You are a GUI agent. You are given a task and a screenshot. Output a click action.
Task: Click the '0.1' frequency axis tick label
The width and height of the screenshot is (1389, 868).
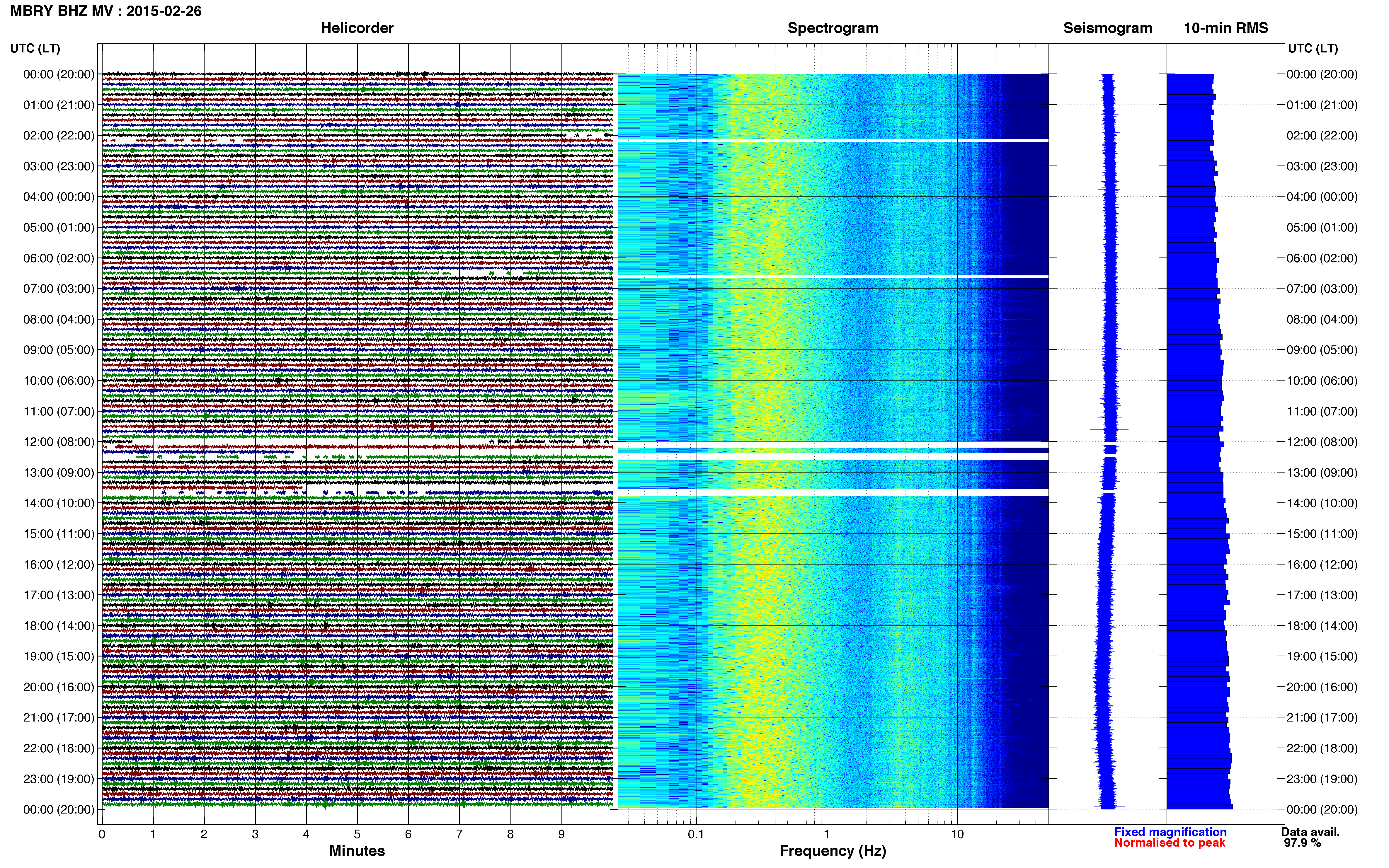(696, 834)
